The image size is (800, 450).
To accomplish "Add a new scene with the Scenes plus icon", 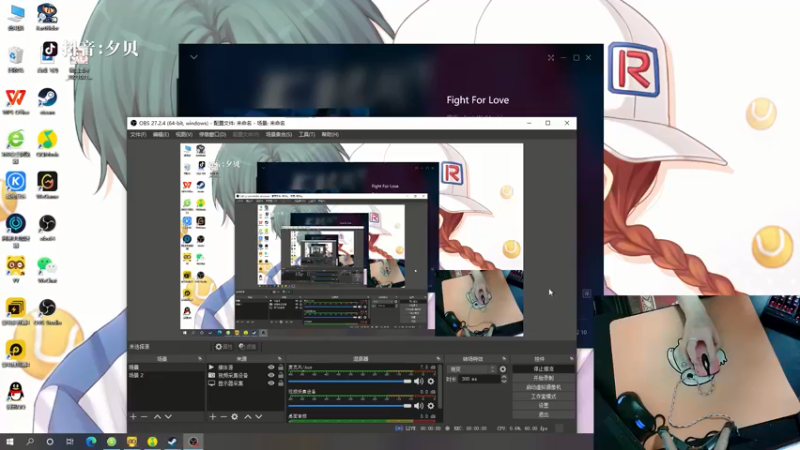I will tap(133, 417).
